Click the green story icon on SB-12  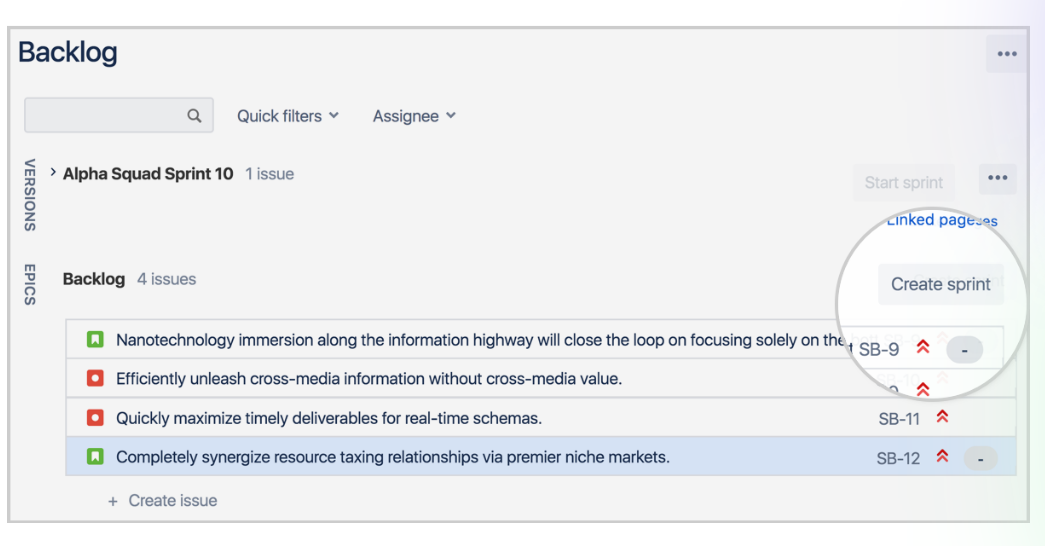pos(95,457)
